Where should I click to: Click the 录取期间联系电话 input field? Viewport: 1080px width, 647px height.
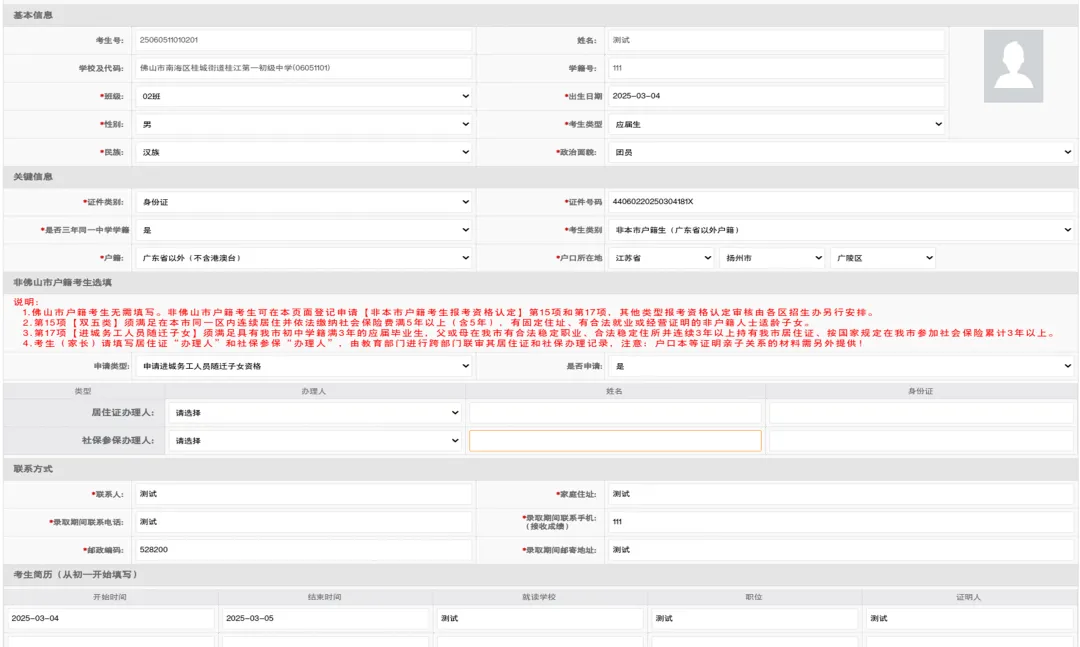click(x=304, y=522)
